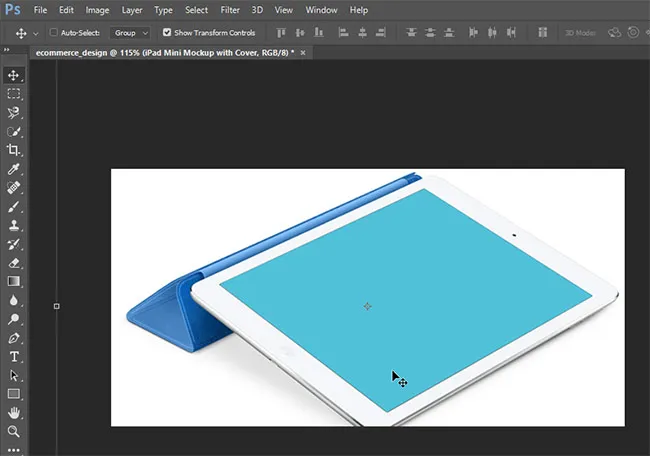
Task: Open the Move tool preset picker dropdown
Action: (34, 33)
